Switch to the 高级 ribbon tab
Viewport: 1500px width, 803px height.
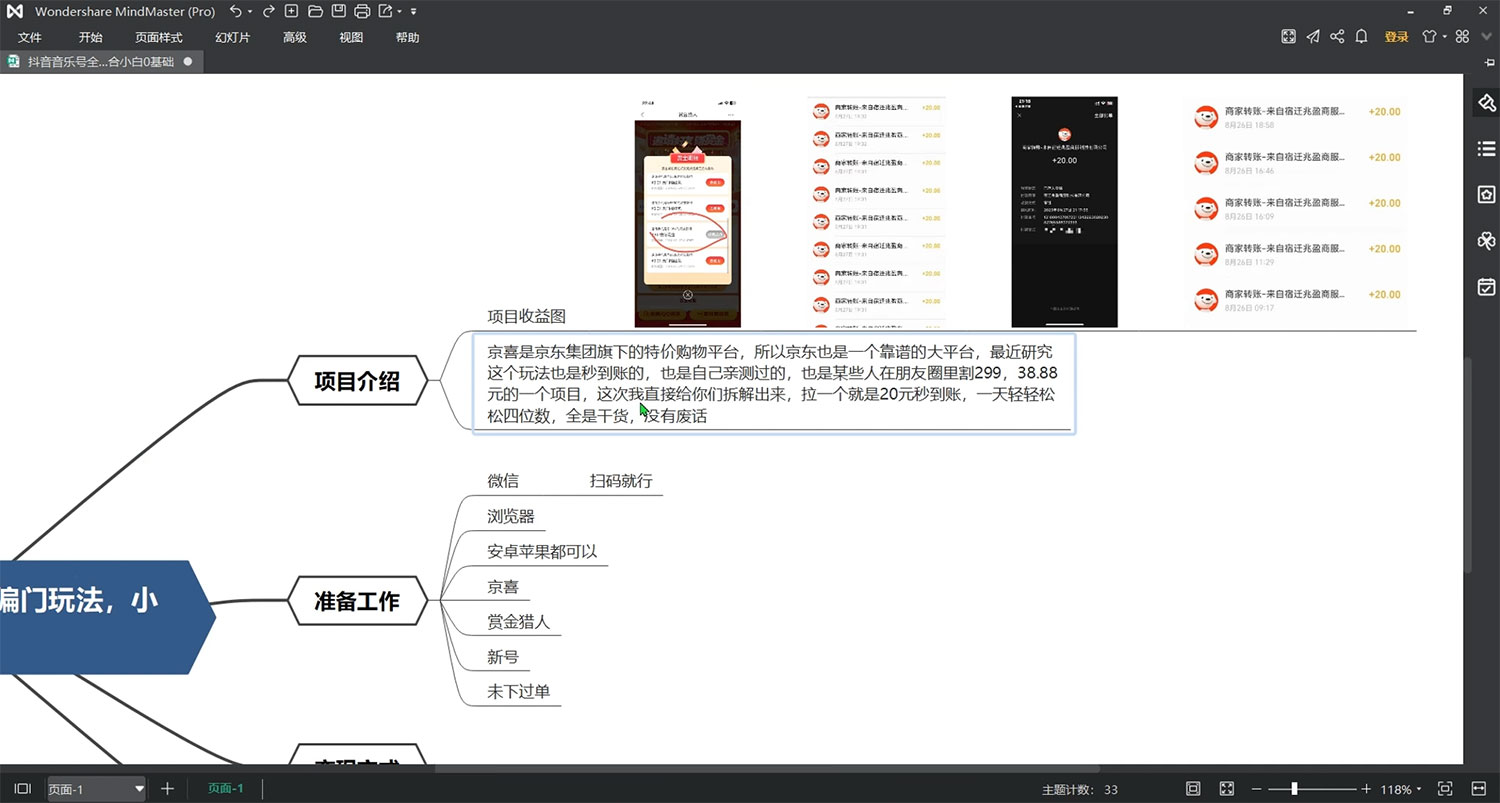(294, 37)
